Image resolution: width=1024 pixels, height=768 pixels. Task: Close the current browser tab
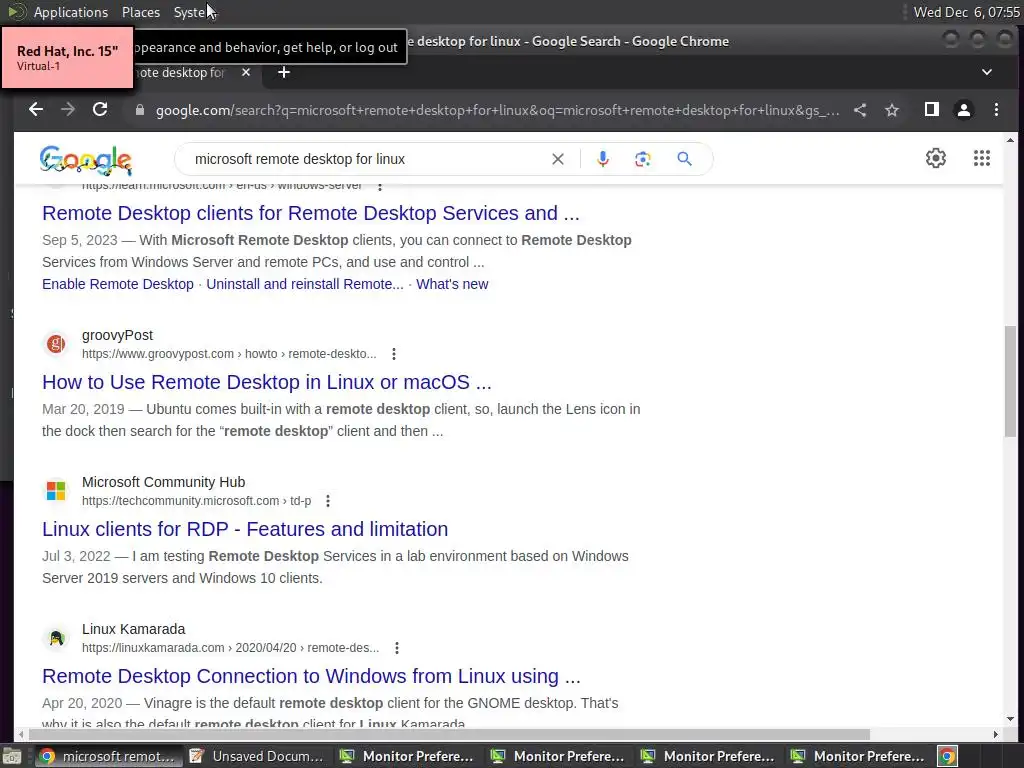246,72
